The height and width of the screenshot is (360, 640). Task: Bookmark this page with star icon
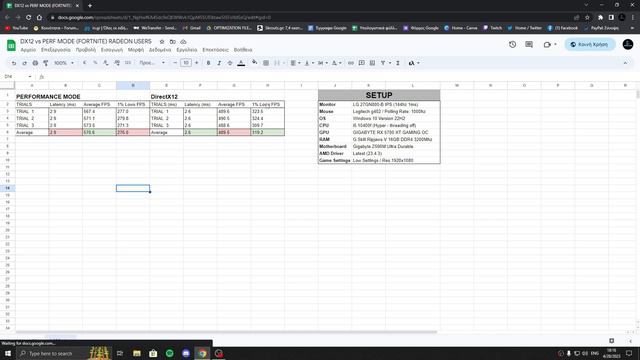(587, 18)
